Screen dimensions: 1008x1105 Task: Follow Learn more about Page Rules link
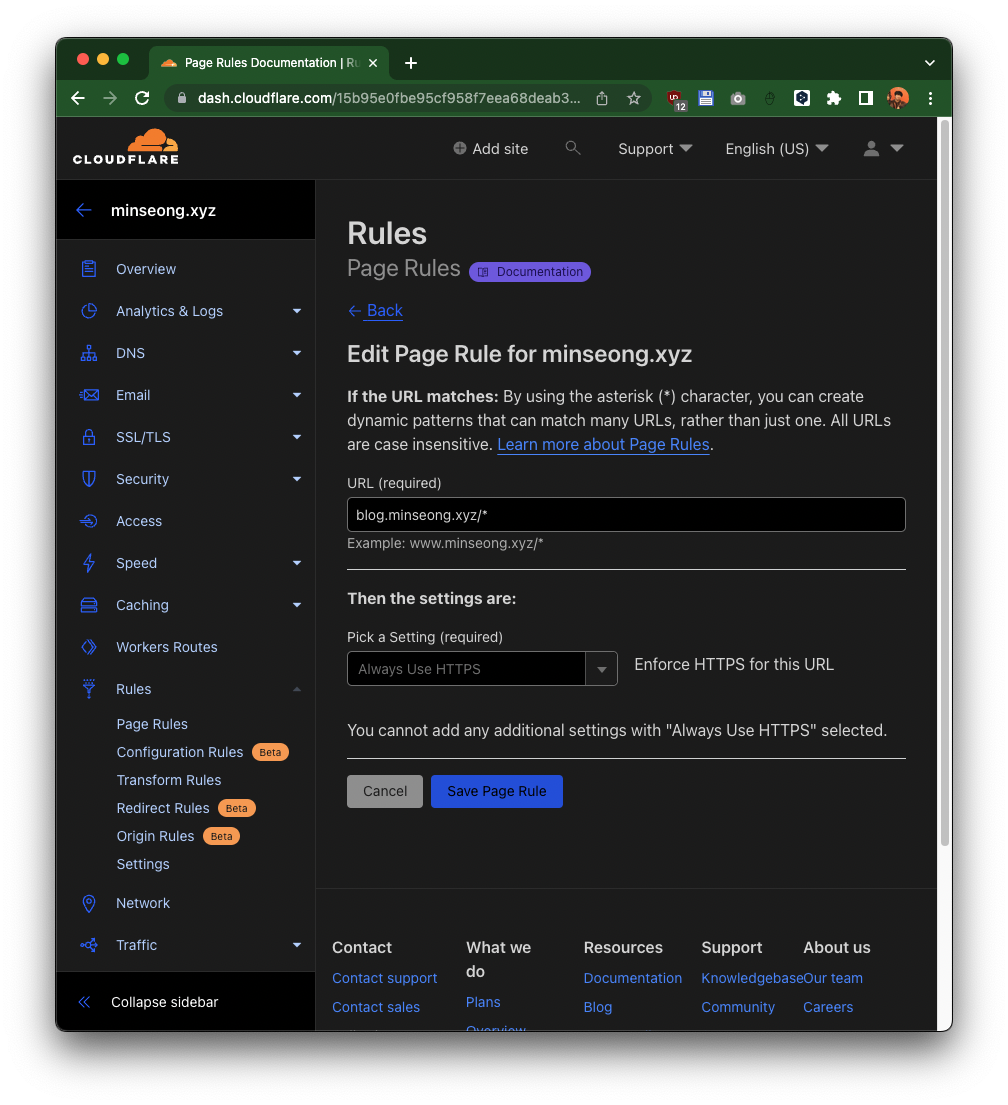(603, 445)
